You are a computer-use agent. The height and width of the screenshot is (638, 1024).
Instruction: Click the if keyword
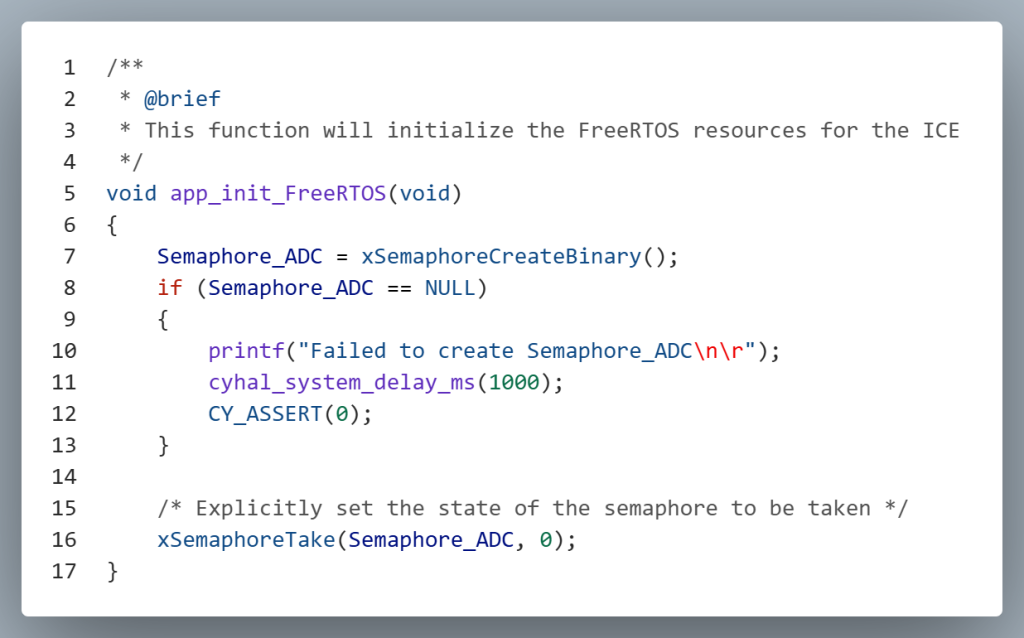coord(170,288)
